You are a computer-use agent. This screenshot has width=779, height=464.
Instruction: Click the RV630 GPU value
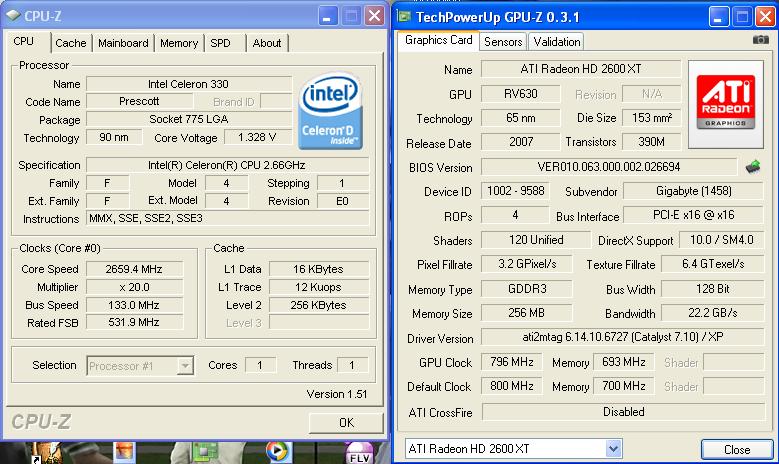click(521, 93)
